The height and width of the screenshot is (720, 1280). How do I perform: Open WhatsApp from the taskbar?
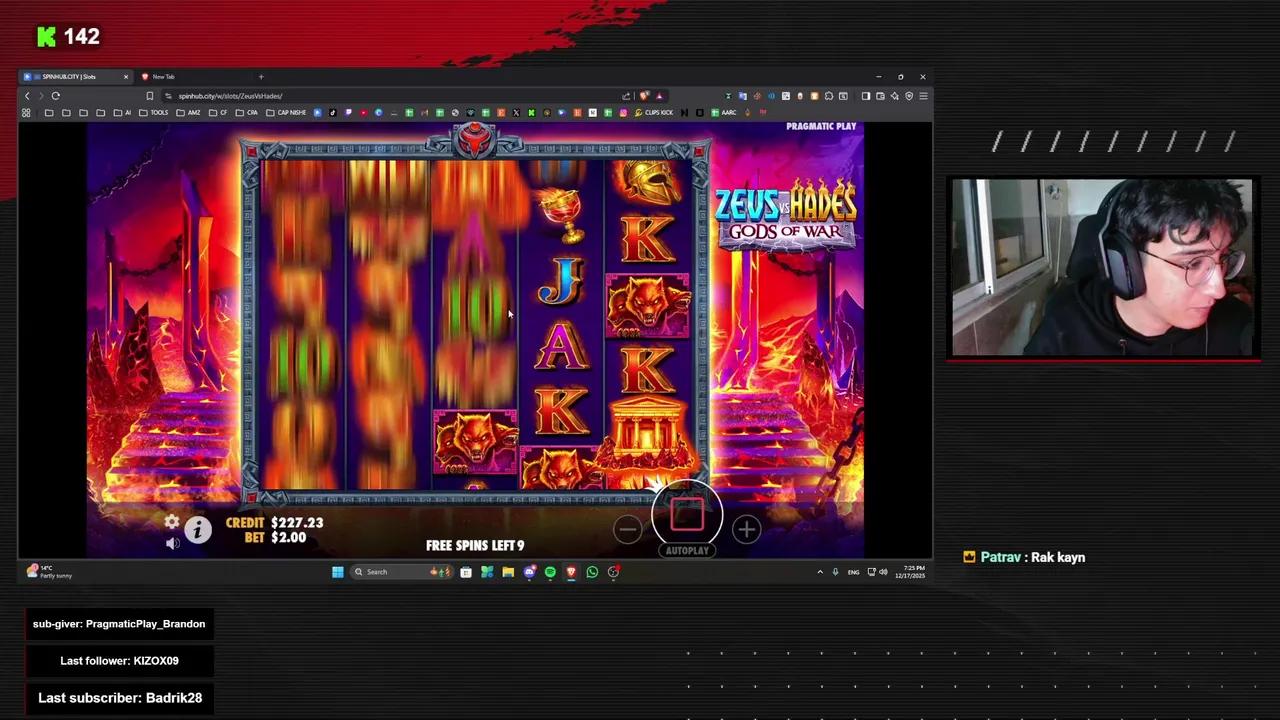tap(591, 571)
